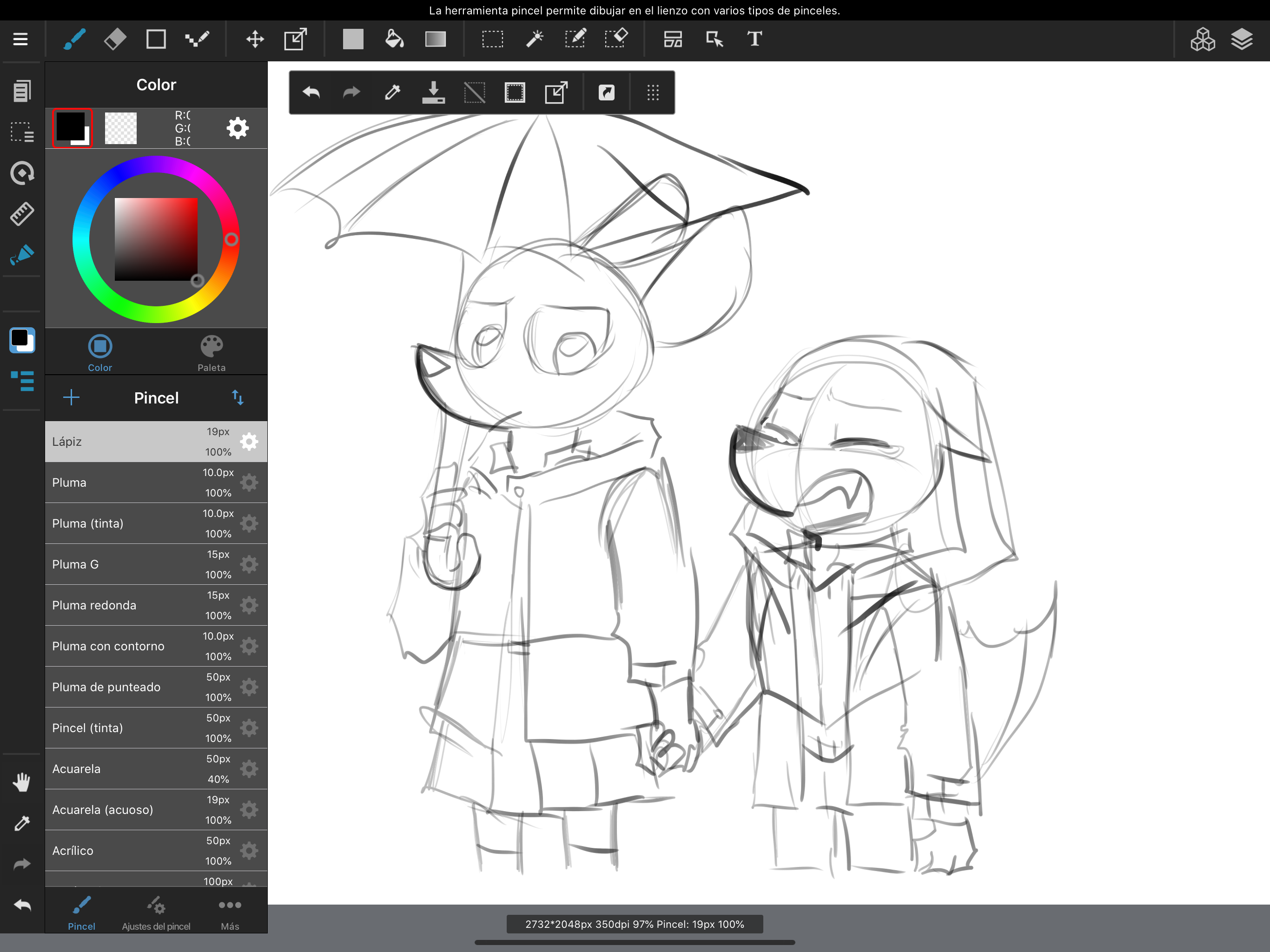Toggle the transparent color swatch
Image resolution: width=1270 pixels, height=952 pixels.
pyautogui.click(x=120, y=128)
